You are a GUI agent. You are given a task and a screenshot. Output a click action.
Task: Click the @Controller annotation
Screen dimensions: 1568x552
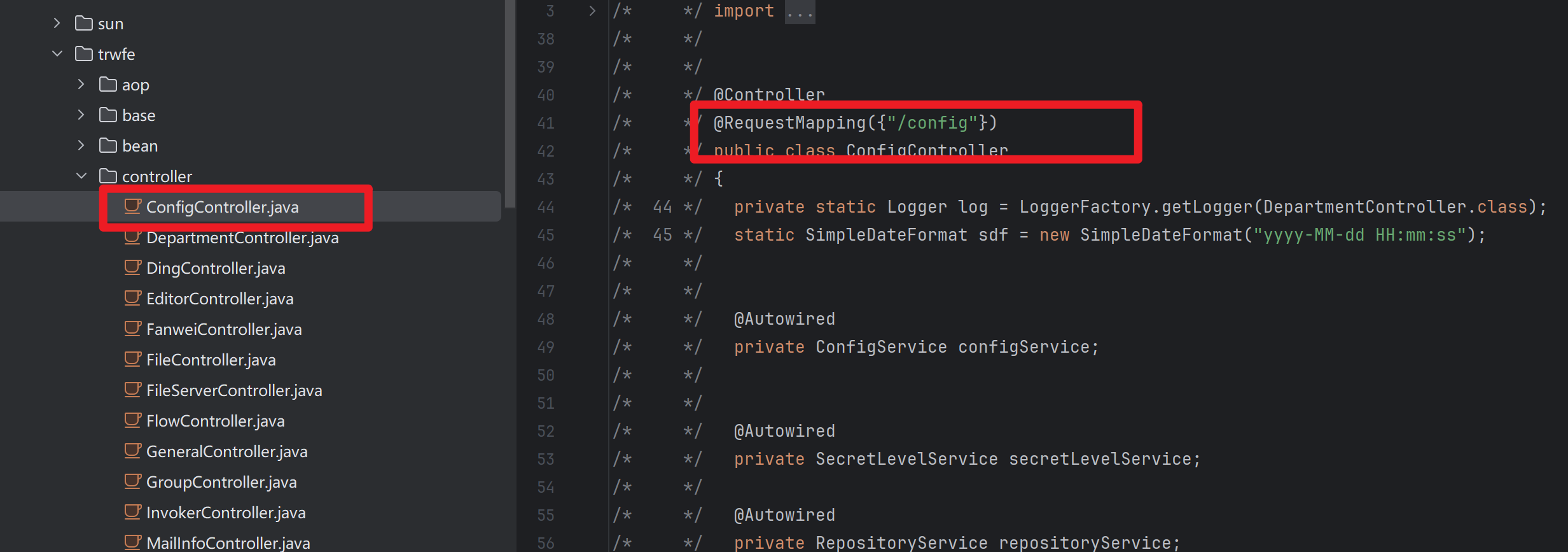(769, 94)
